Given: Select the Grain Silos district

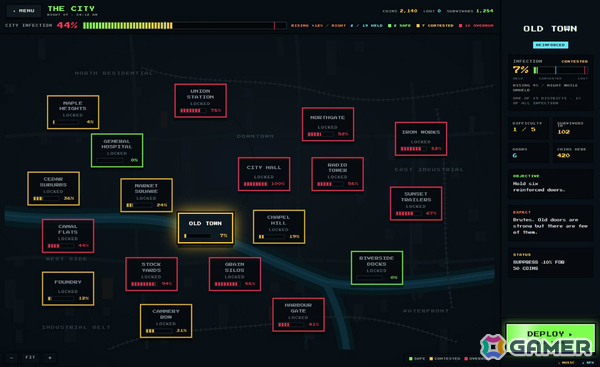Looking at the screenshot, I should click(235, 274).
